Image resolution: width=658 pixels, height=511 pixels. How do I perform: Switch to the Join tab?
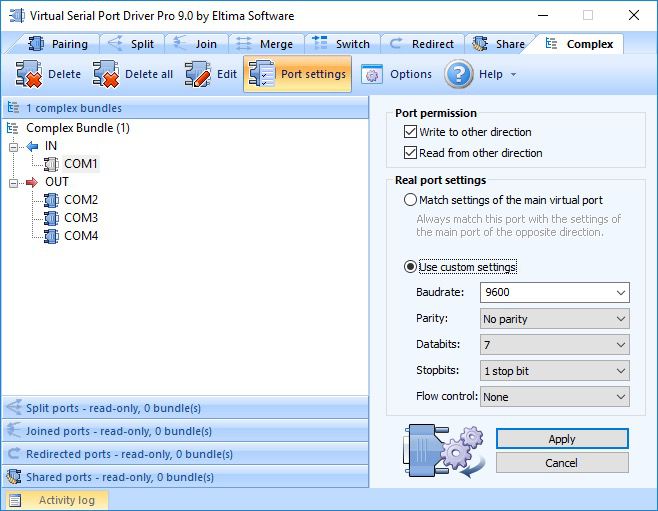tap(196, 44)
